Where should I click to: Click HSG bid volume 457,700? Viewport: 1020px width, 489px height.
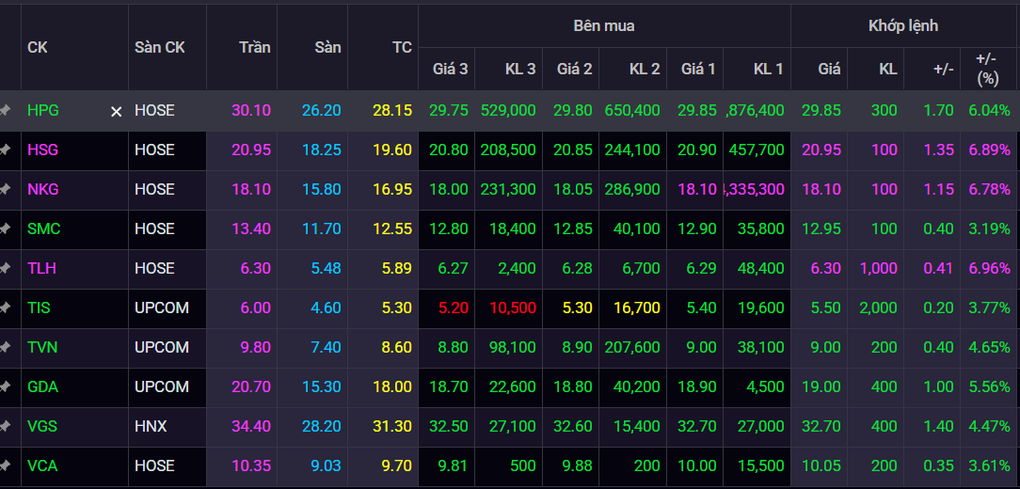(x=757, y=150)
